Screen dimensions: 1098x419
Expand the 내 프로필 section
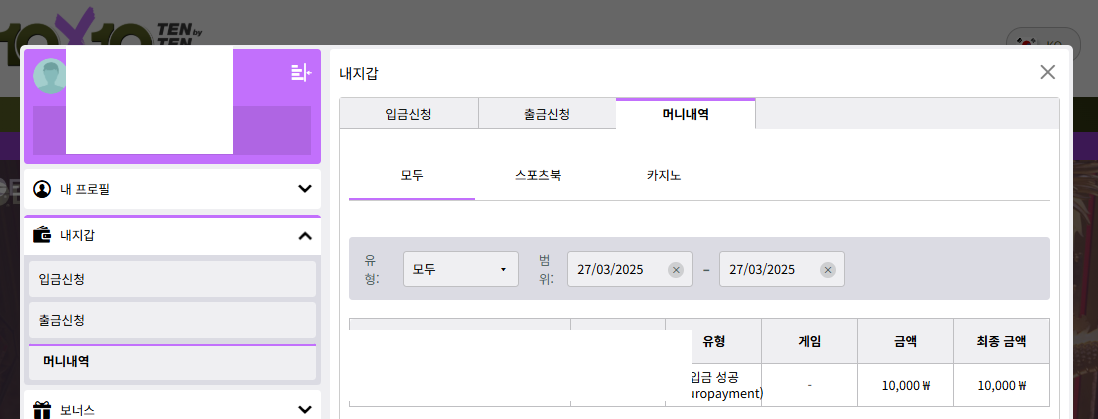pos(305,189)
